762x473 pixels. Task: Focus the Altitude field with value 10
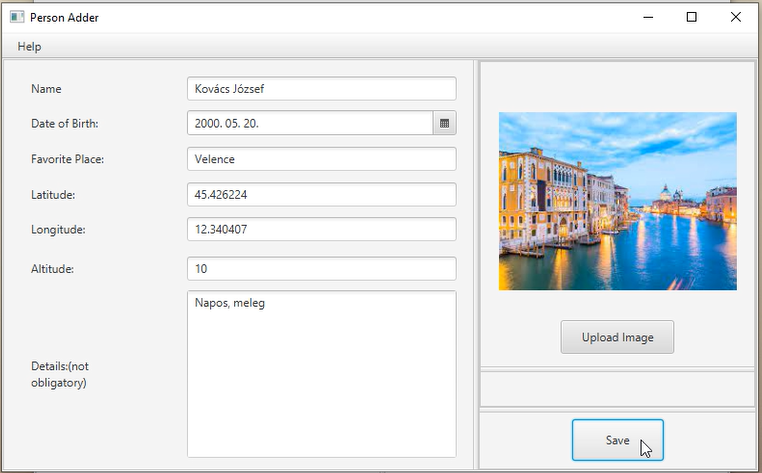point(322,269)
